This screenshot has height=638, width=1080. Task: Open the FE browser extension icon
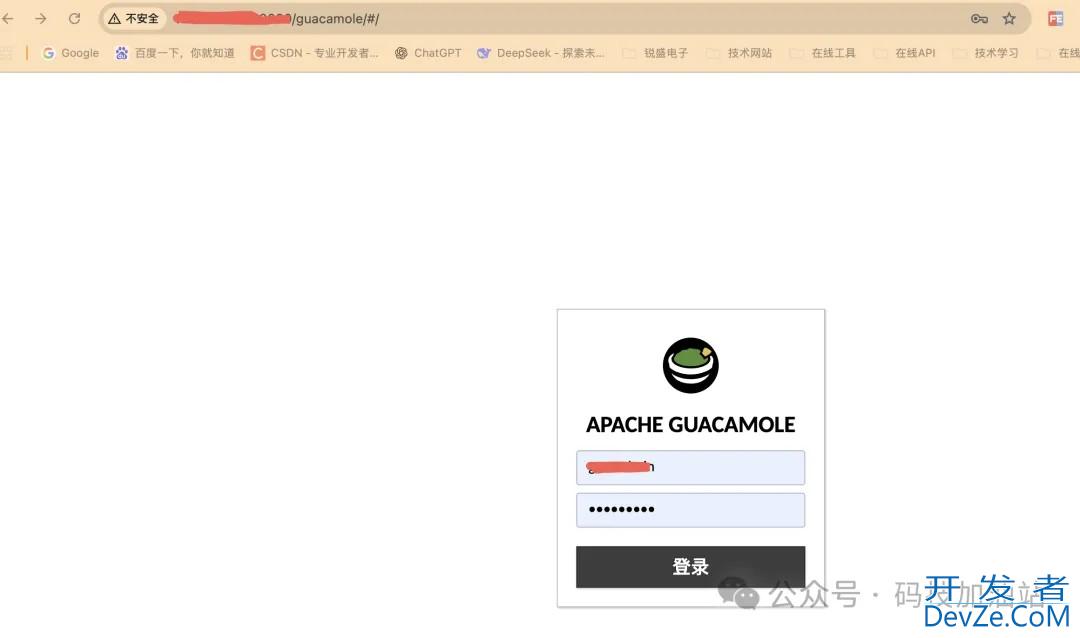(x=1055, y=18)
